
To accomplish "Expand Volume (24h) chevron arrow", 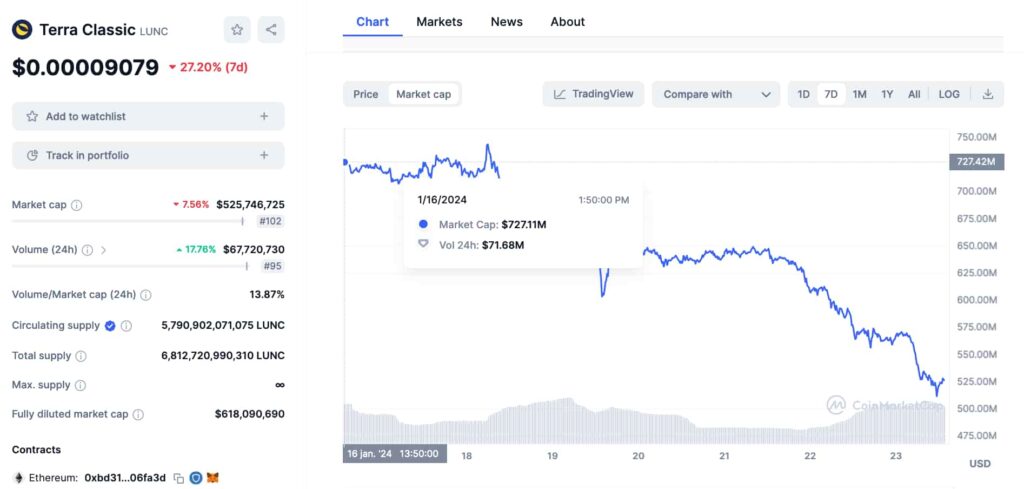I will (103, 250).
